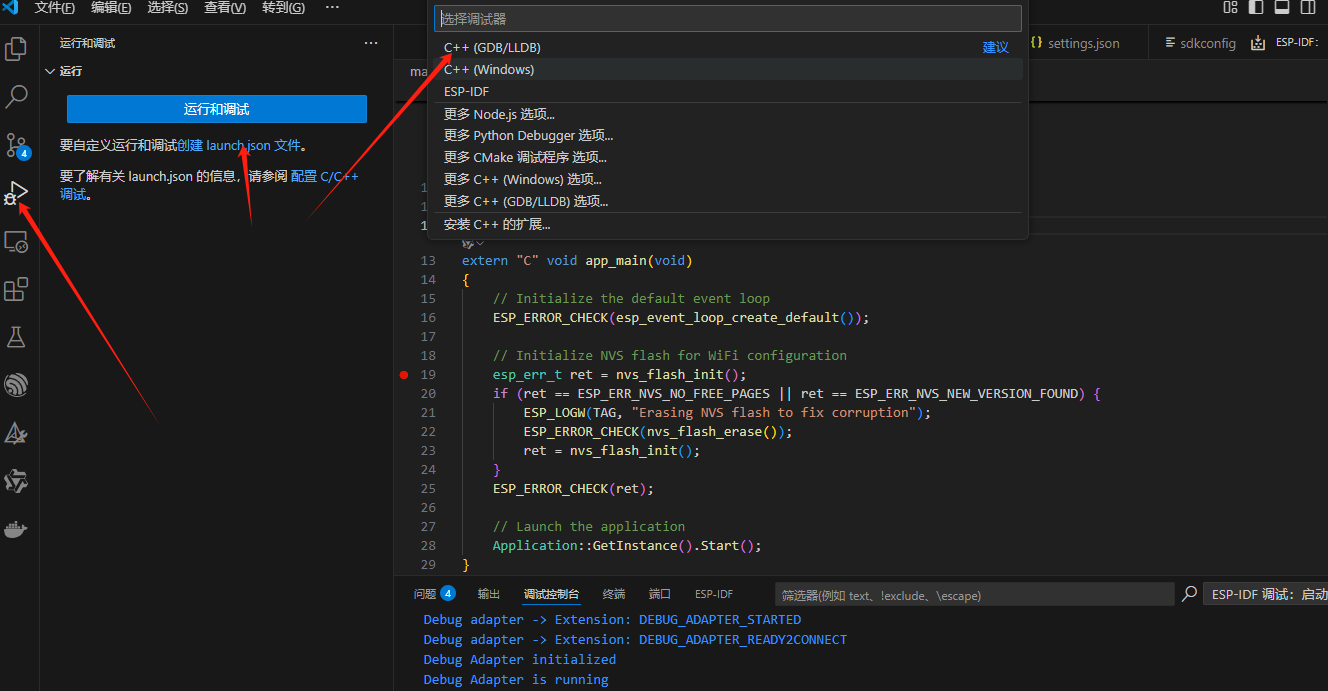The height and width of the screenshot is (691, 1328).
Task: Open the menu bar overflow ellipsis
Action: pos(332,7)
